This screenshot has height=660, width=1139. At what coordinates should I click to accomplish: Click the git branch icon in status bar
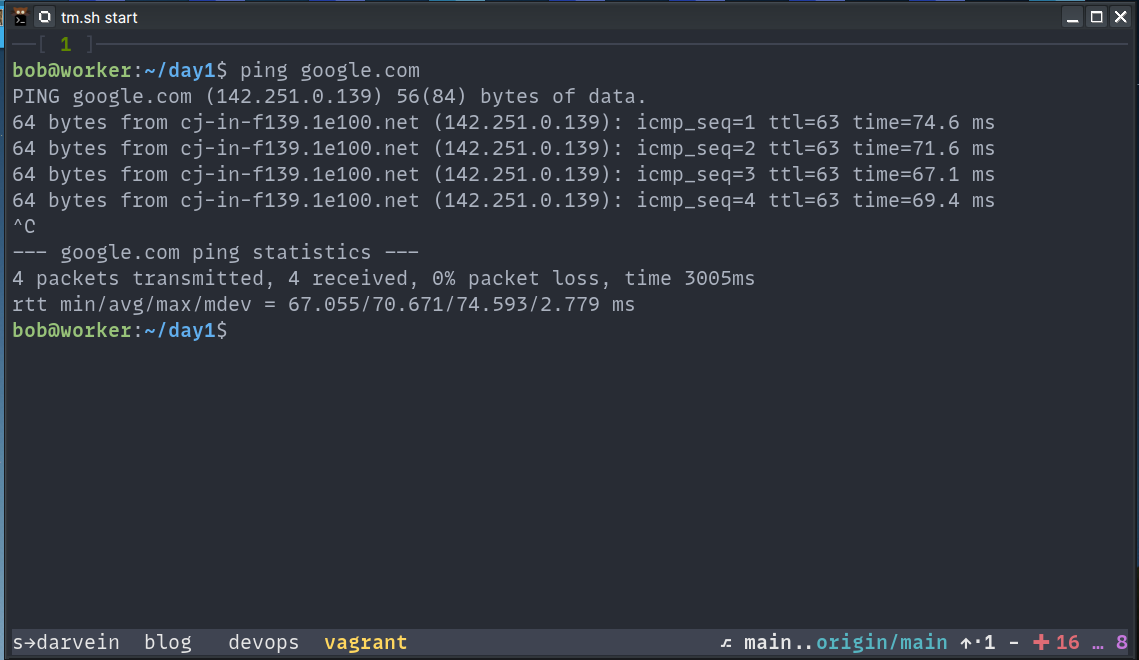click(x=726, y=643)
